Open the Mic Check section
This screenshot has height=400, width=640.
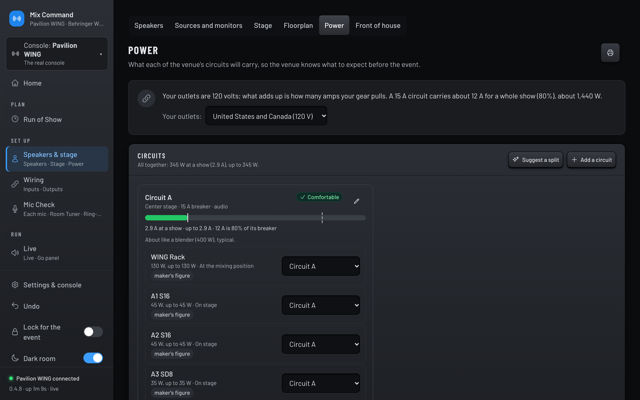coord(57,209)
